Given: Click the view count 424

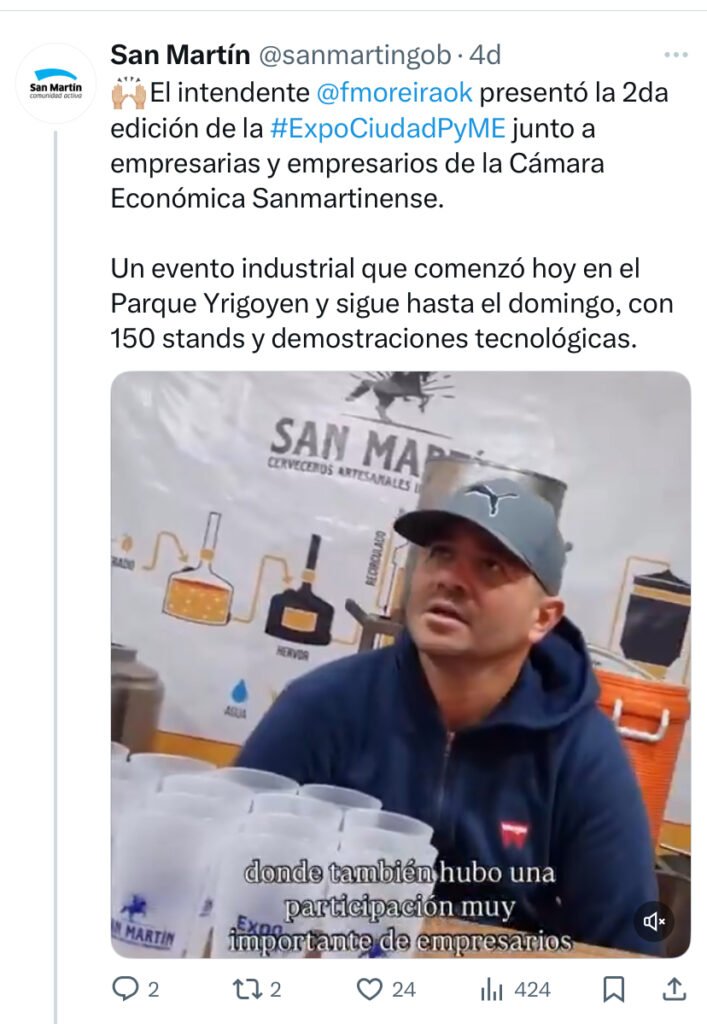Looking at the screenshot, I should pyautogui.click(x=532, y=990).
